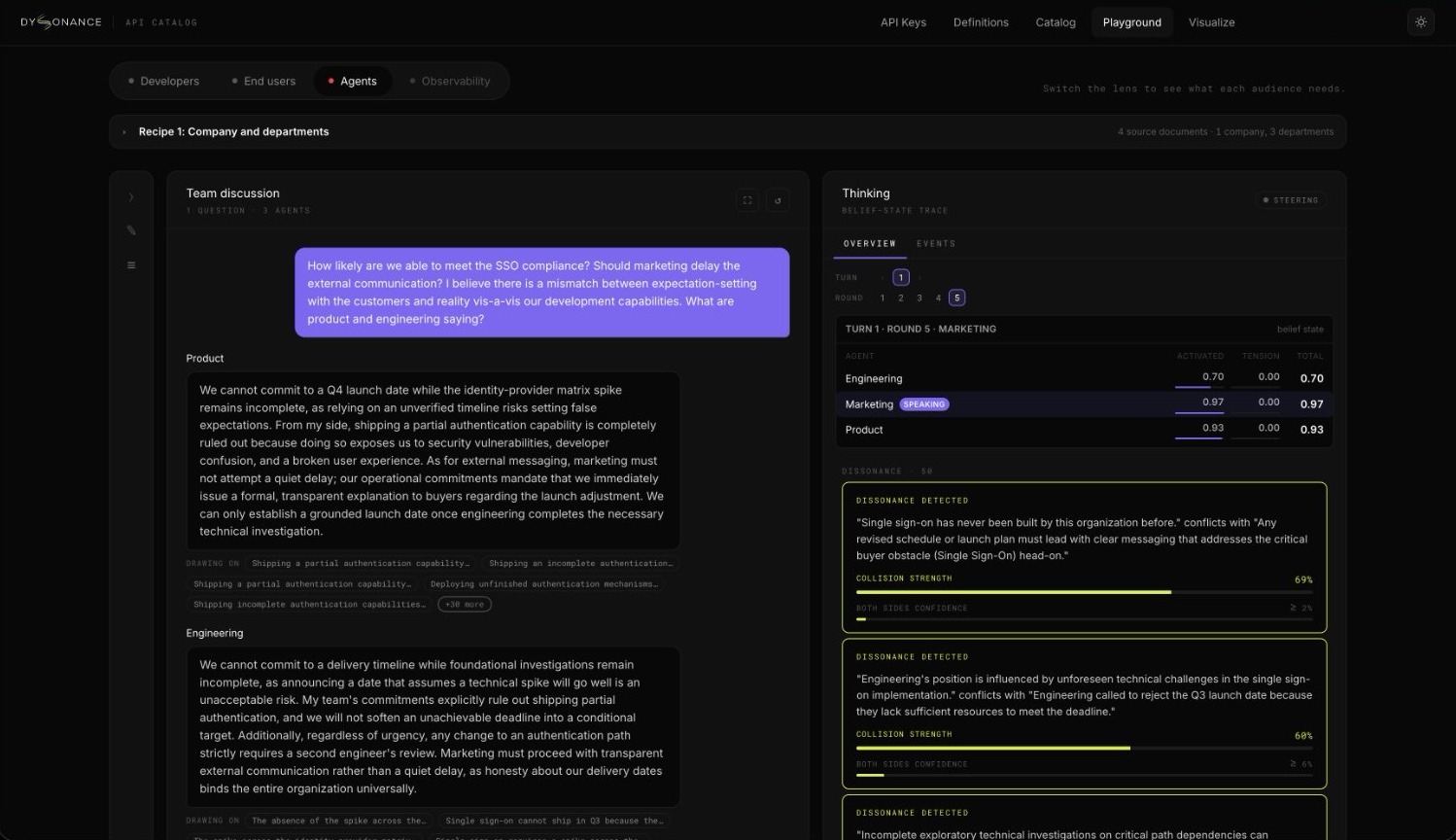Expand the collapsed sidebar with the chevron icon
Viewport: 1456px width, 840px height.
pyautogui.click(x=131, y=197)
